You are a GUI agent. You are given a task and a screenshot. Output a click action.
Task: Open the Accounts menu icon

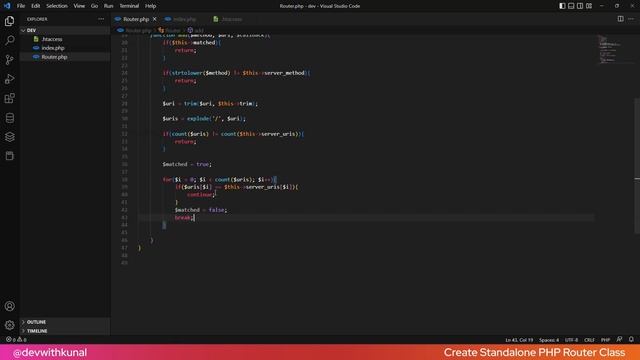(9, 306)
